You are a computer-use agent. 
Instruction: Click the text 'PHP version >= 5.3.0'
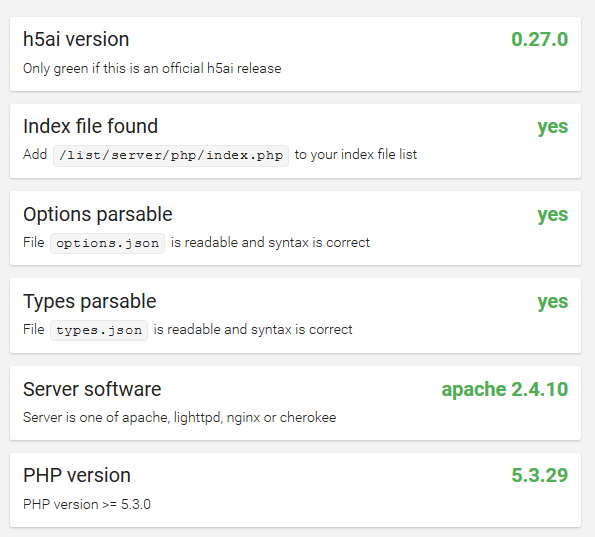click(87, 504)
